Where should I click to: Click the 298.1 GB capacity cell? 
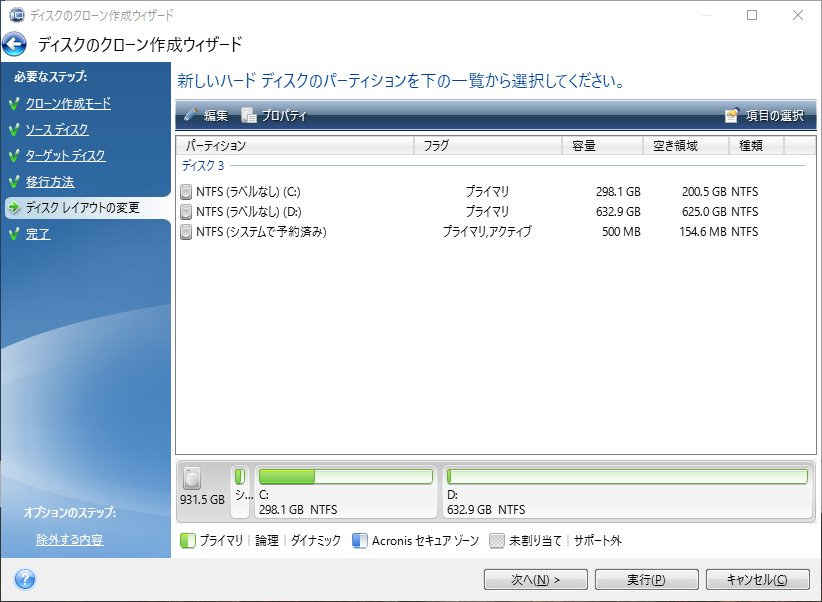pos(618,192)
